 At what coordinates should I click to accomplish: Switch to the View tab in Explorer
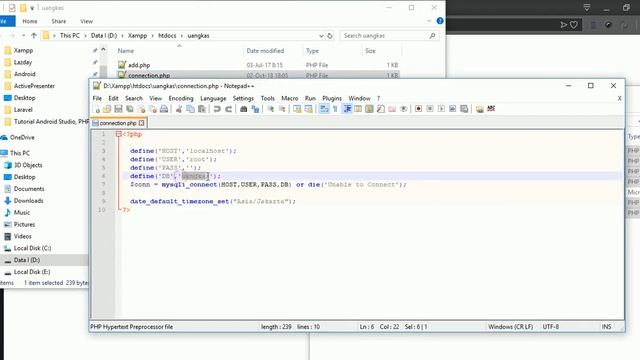pos(86,21)
